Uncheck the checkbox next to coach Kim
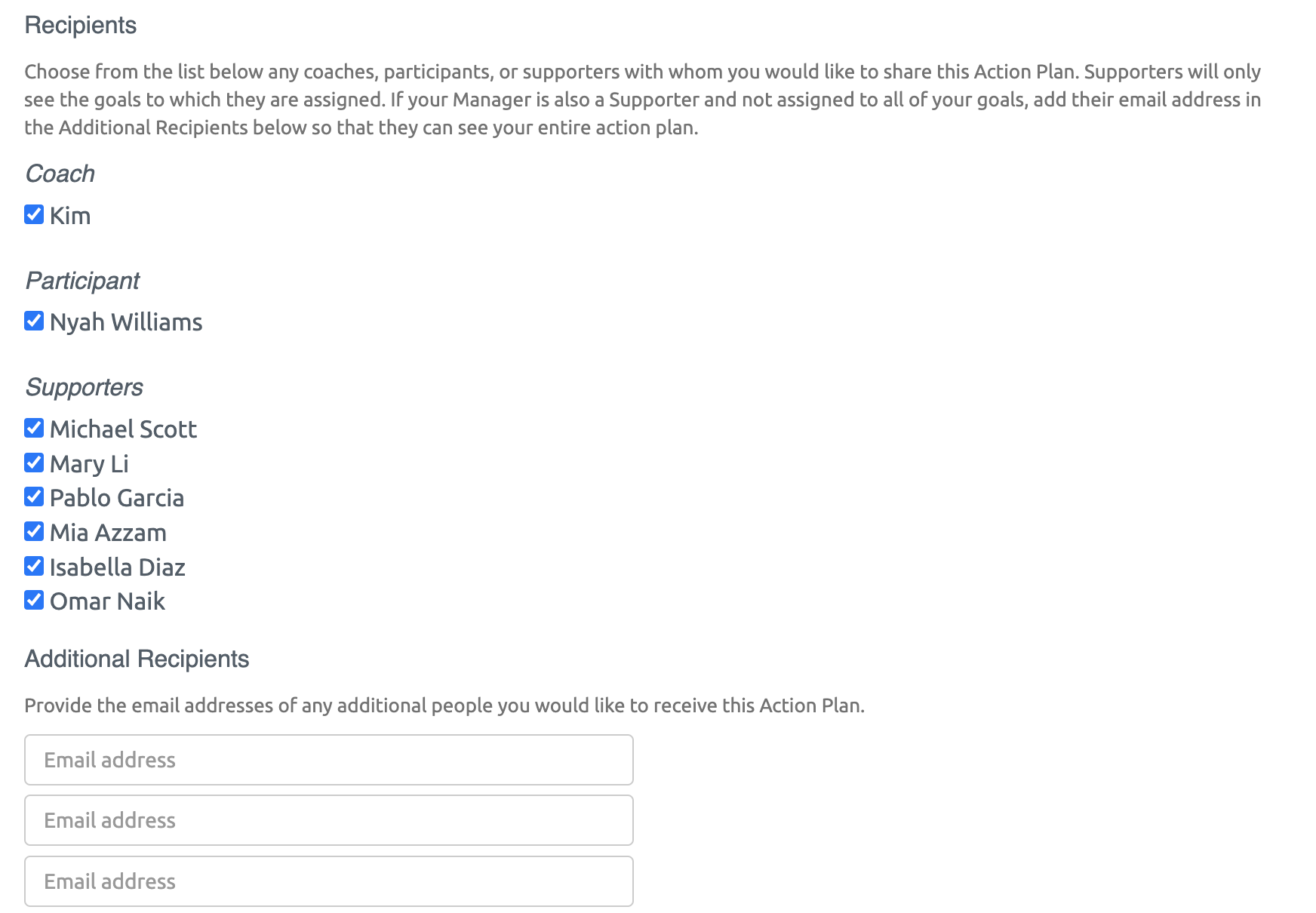This screenshot has width=1316, height=913. tap(34, 214)
